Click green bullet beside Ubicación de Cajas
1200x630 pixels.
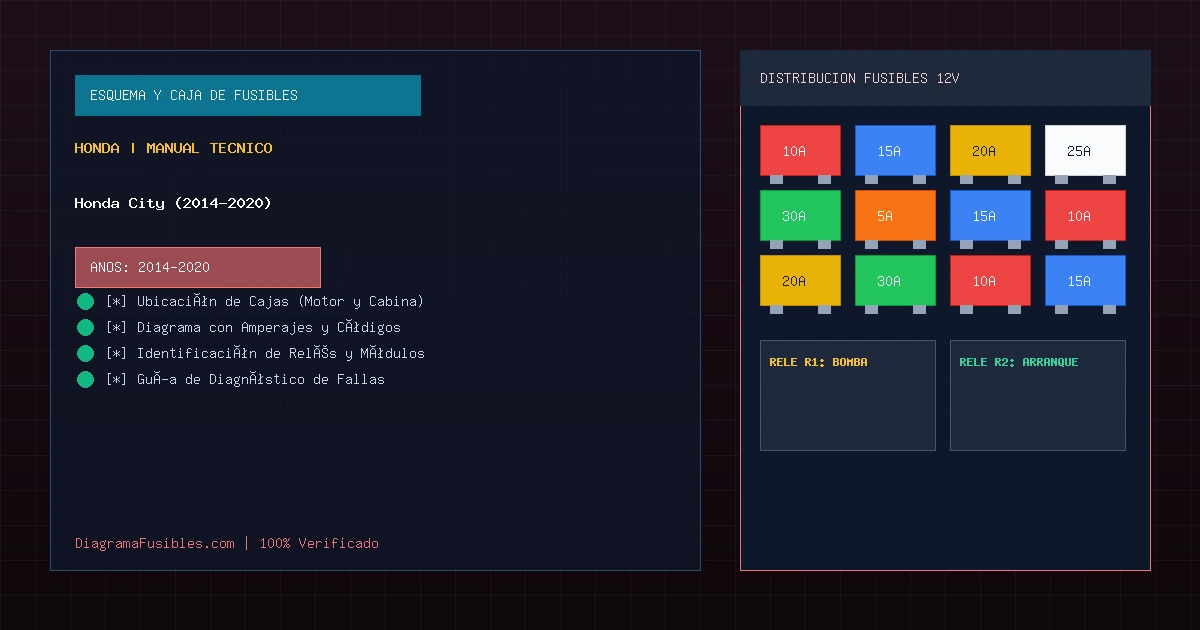point(85,301)
